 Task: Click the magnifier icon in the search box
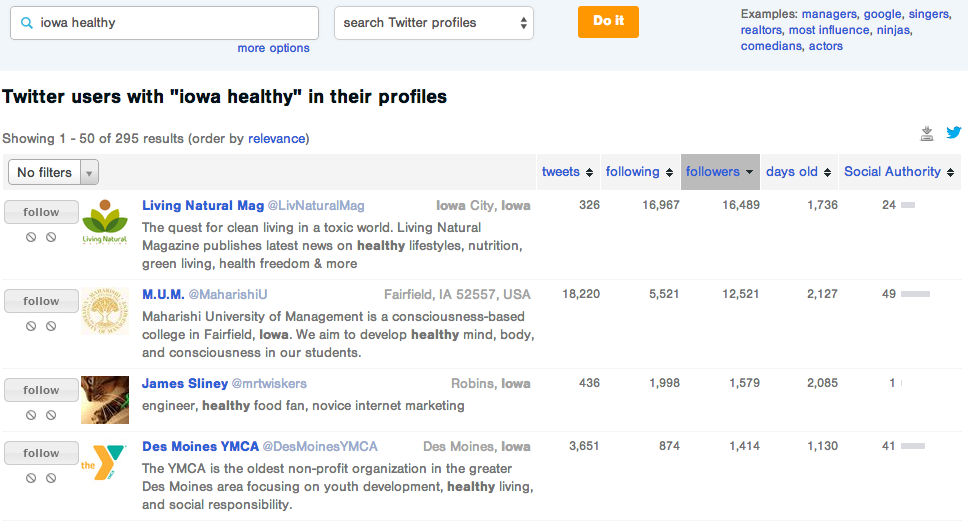[27, 23]
